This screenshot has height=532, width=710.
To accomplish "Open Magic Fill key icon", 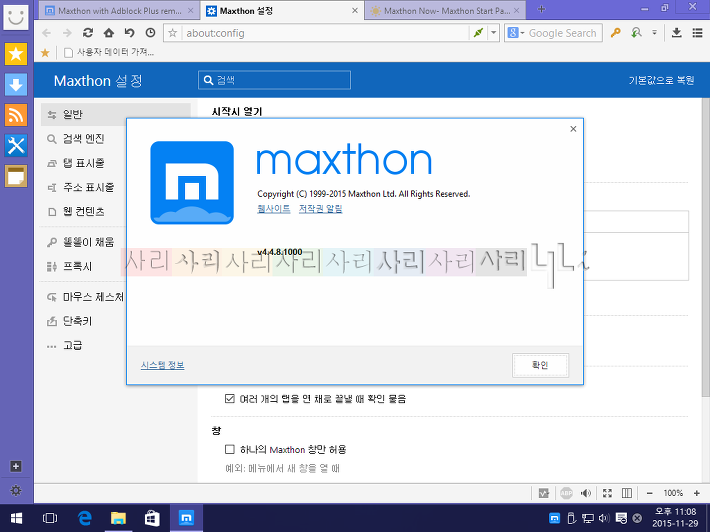I will (615, 33).
